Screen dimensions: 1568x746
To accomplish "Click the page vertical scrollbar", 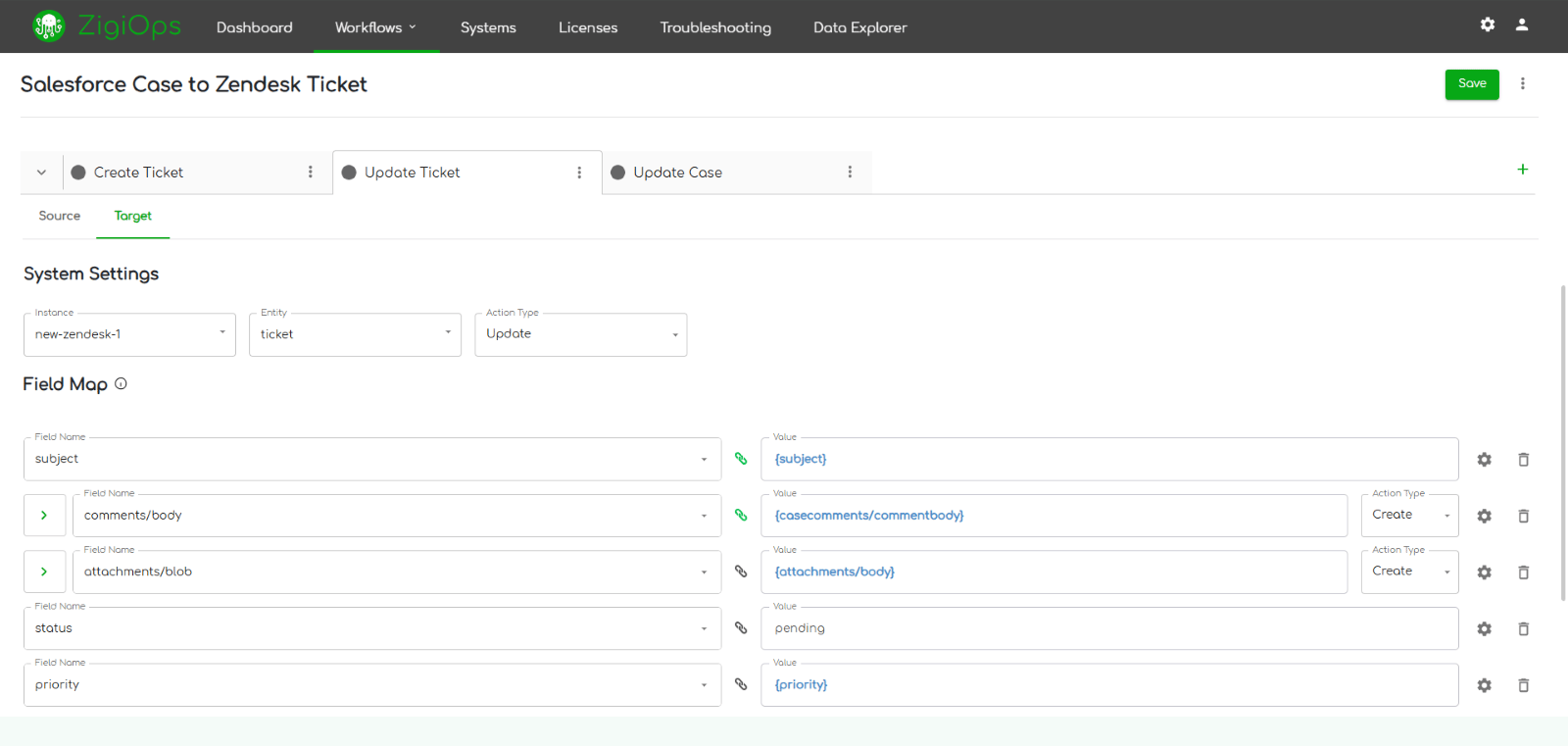I will [x=1563, y=442].
